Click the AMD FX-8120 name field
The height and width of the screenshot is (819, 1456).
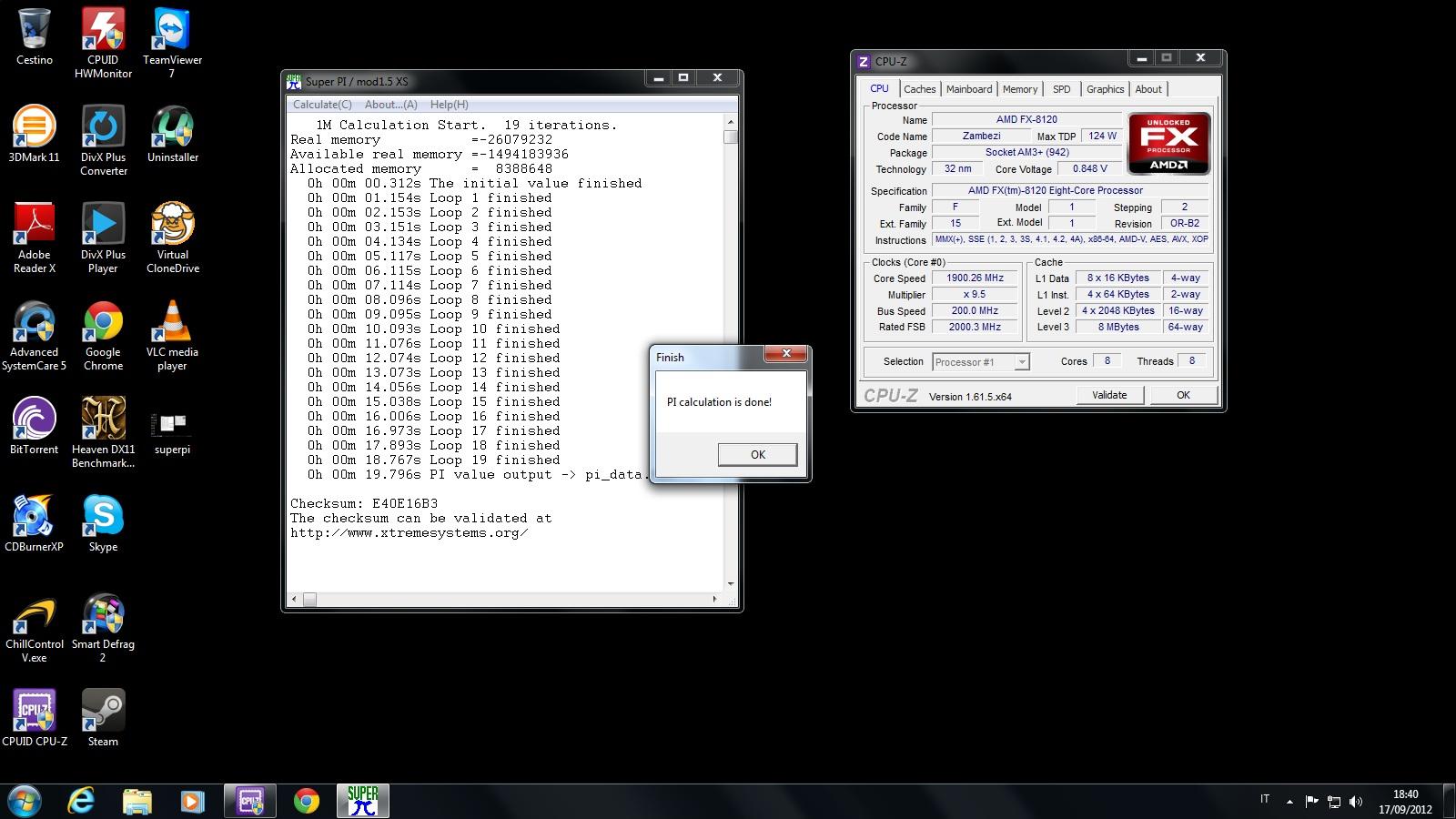tap(1026, 119)
